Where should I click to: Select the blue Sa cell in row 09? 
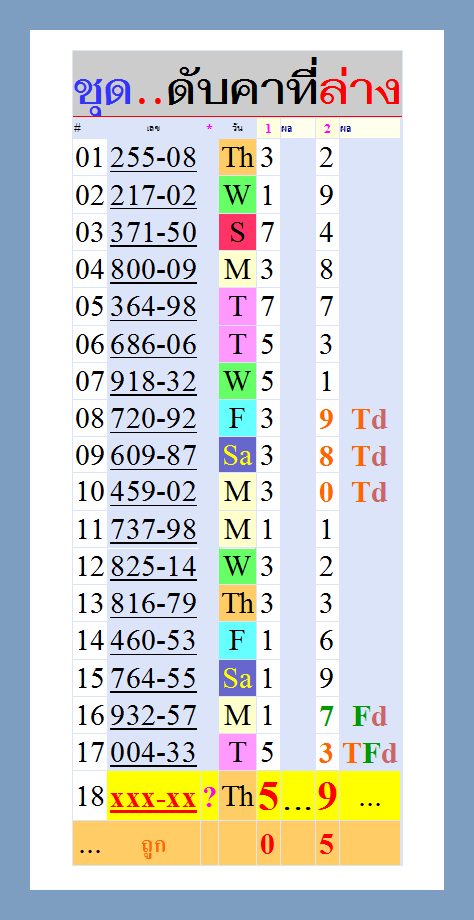pyautogui.click(x=238, y=455)
